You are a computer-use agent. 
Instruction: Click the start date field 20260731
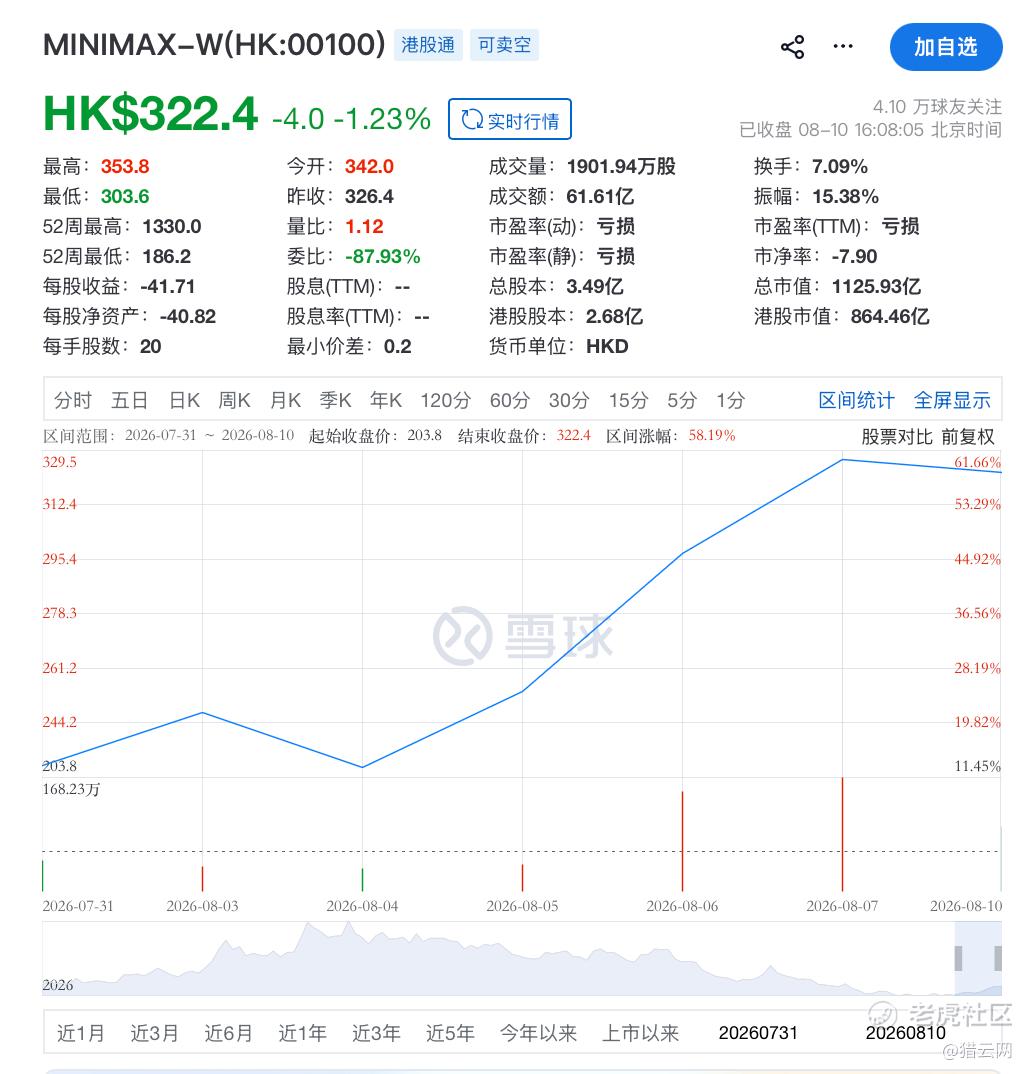758,1033
